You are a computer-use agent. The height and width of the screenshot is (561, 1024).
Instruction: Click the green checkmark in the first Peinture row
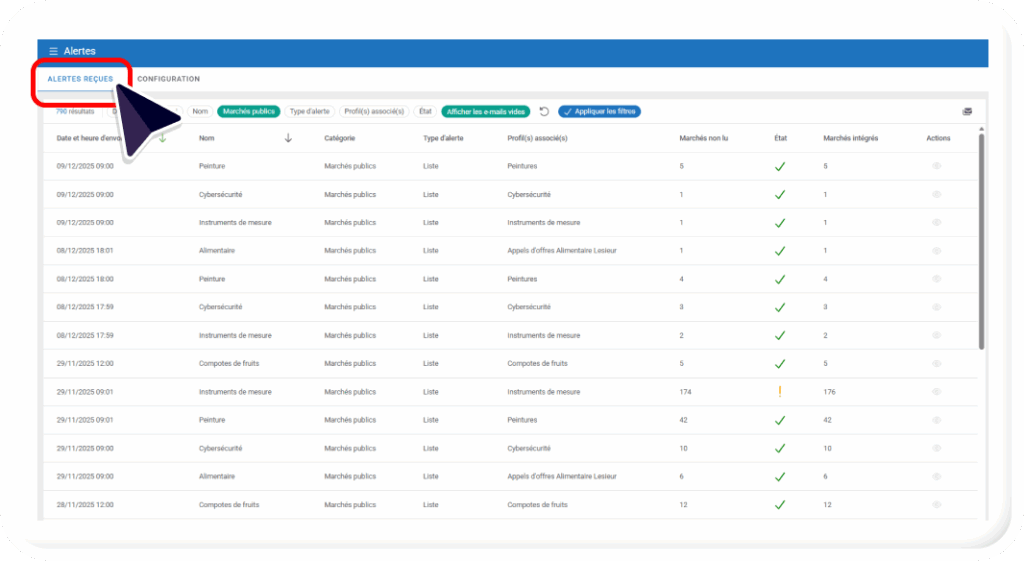(x=780, y=167)
